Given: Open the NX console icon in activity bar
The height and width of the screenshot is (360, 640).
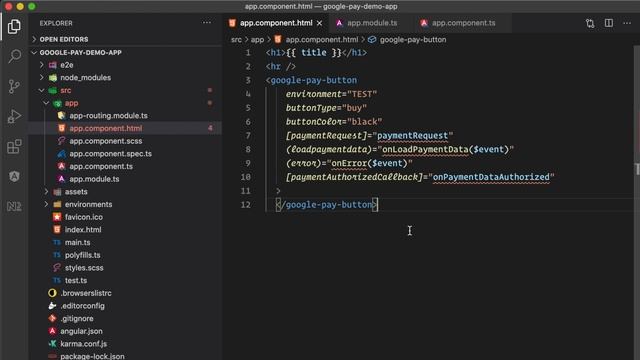Looking at the screenshot, I should [x=14, y=206].
